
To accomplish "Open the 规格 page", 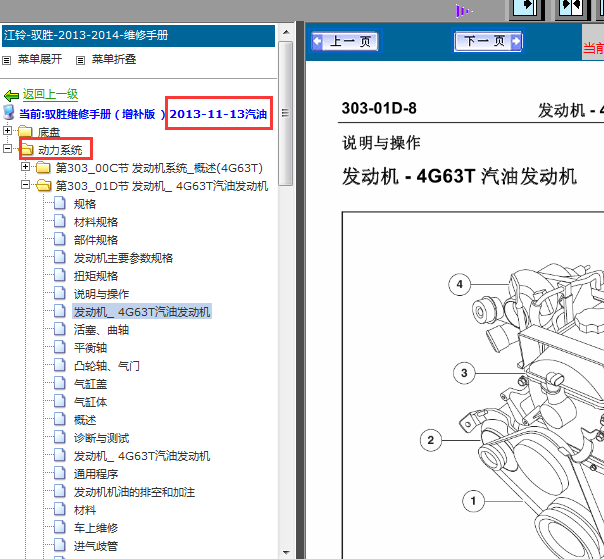I will pos(85,204).
